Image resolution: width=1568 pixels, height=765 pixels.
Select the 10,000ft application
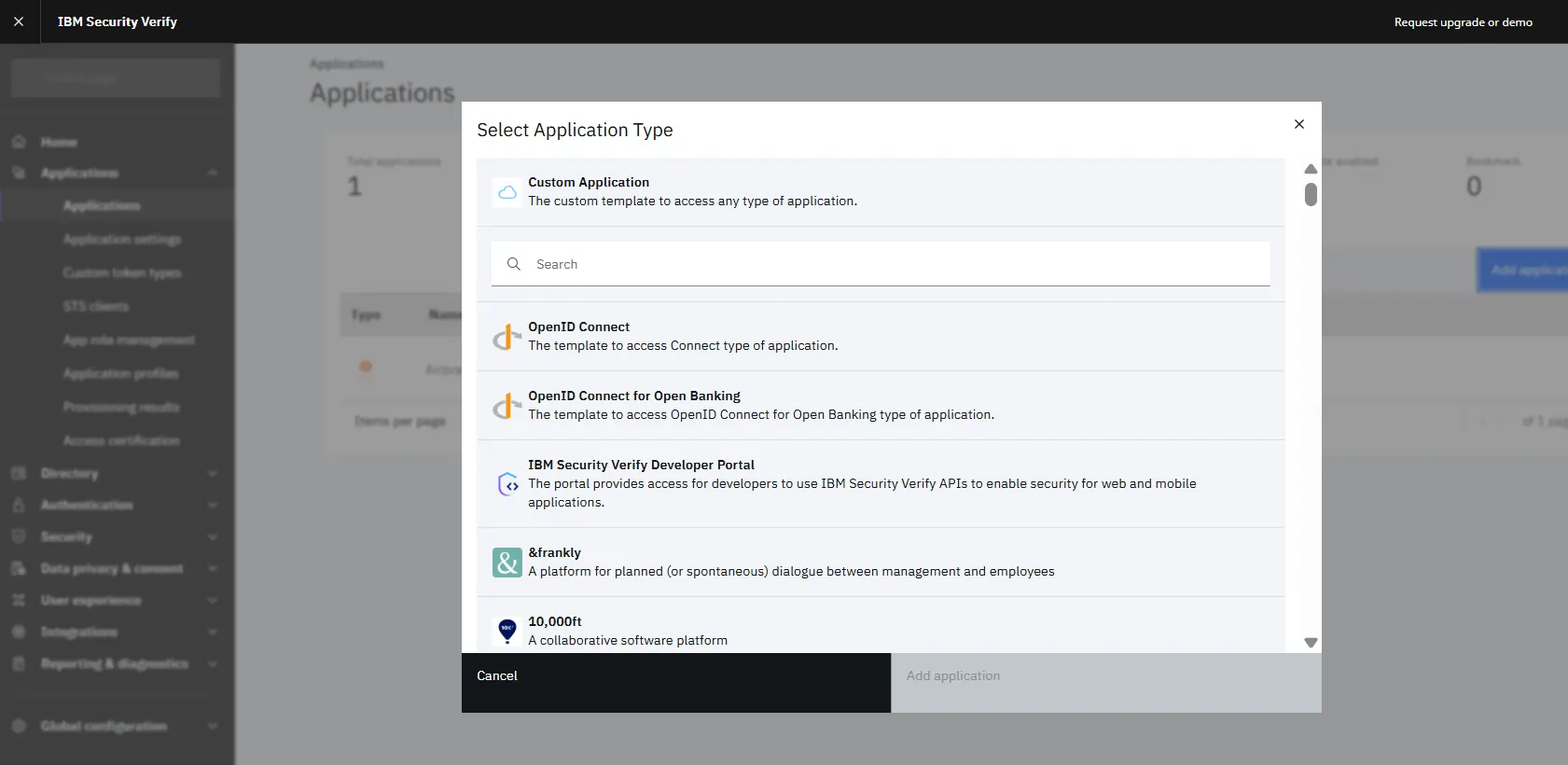[881, 627]
